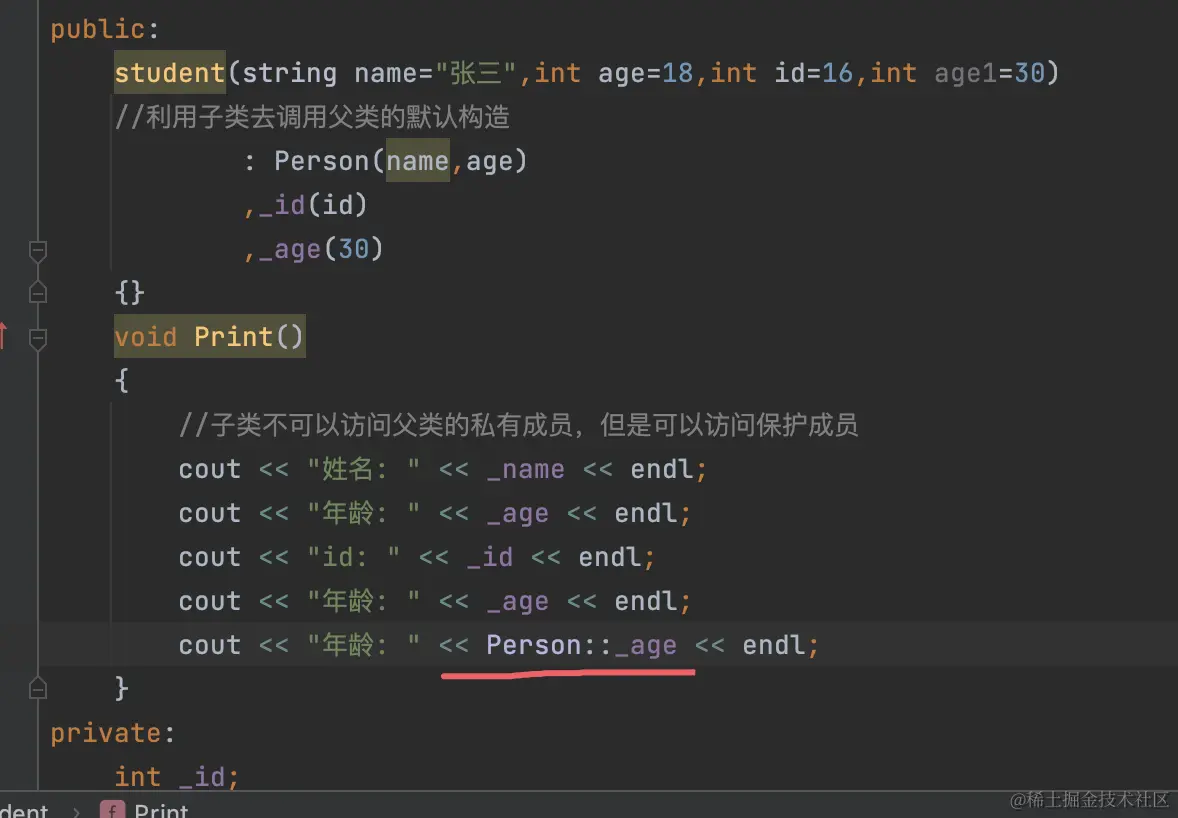Click the private: access specifier
1178x818 pixels.
113,733
